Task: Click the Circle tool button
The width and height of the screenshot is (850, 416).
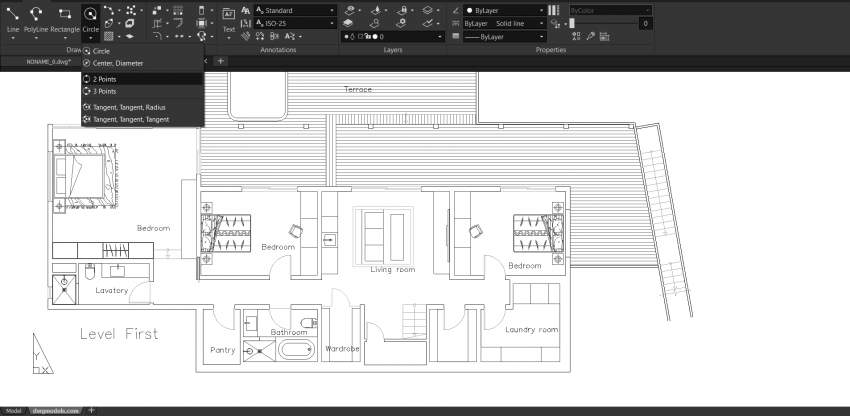Action: coord(91,18)
